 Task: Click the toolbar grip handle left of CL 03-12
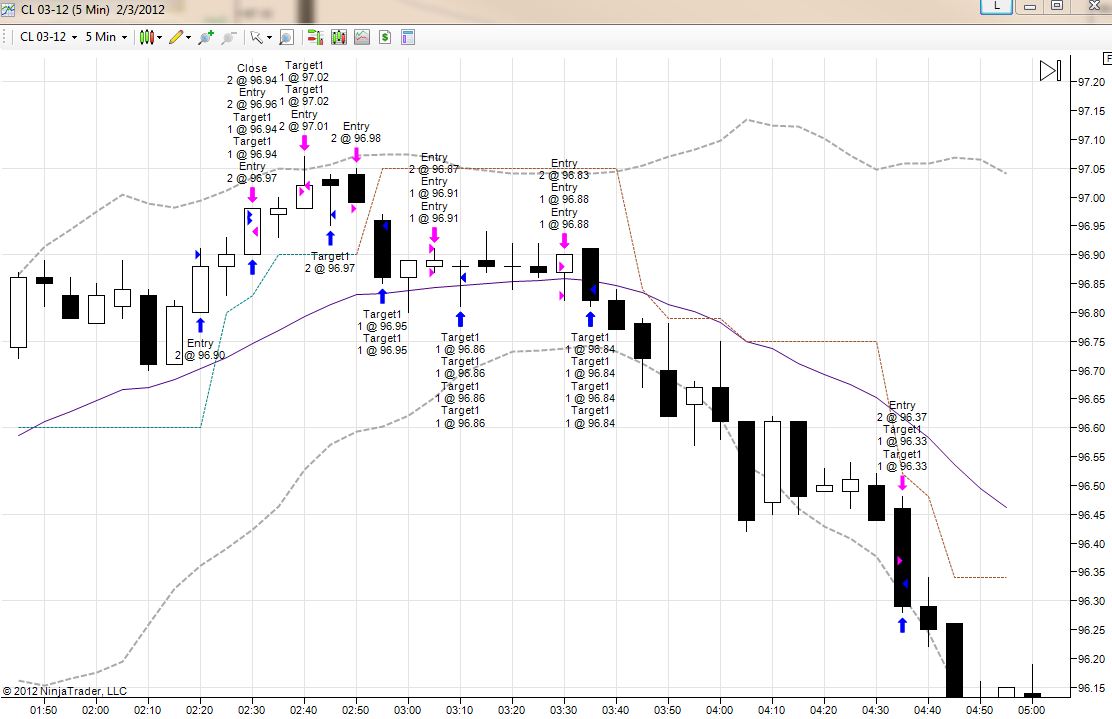pyautogui.click(x=6, y=37)
